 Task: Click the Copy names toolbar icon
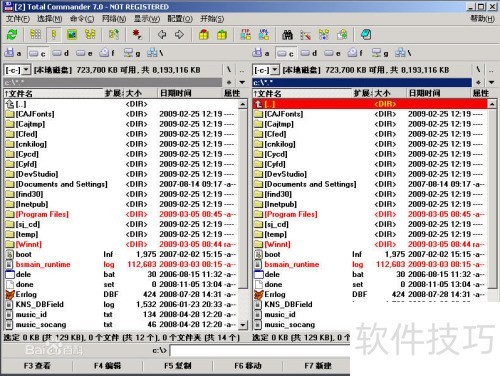[342, 35]
